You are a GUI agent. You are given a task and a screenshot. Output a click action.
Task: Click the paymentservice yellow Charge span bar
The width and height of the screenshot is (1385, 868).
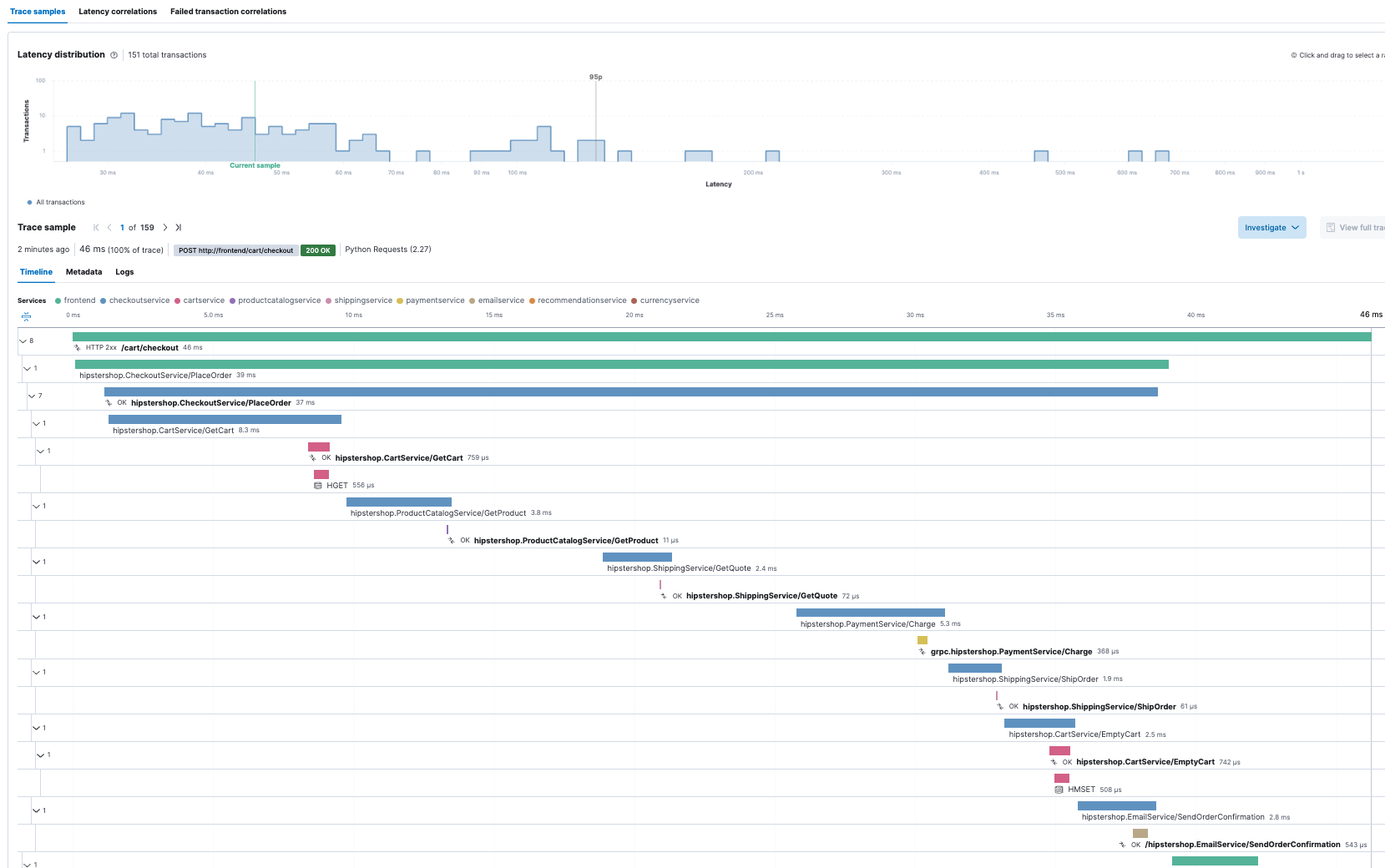tap(922, 640)
